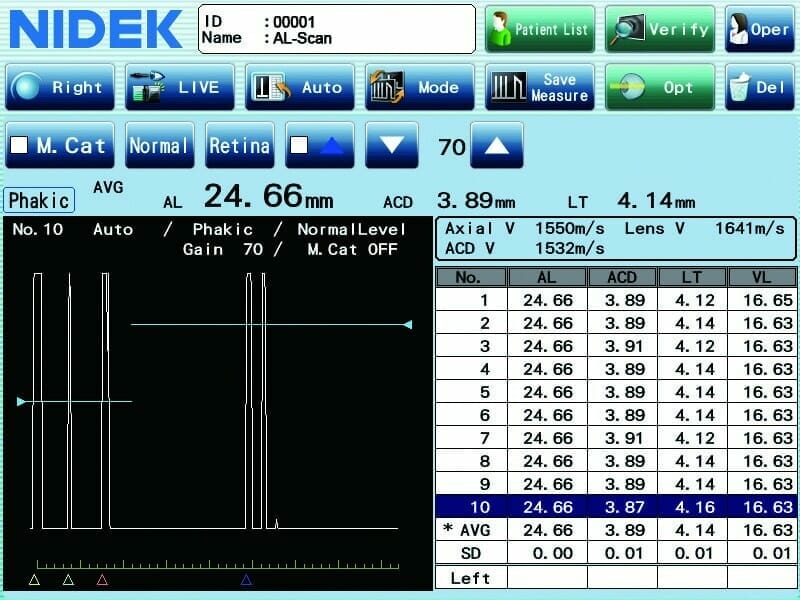
Task: Open the Patient List
Action: tap(540, 29)
